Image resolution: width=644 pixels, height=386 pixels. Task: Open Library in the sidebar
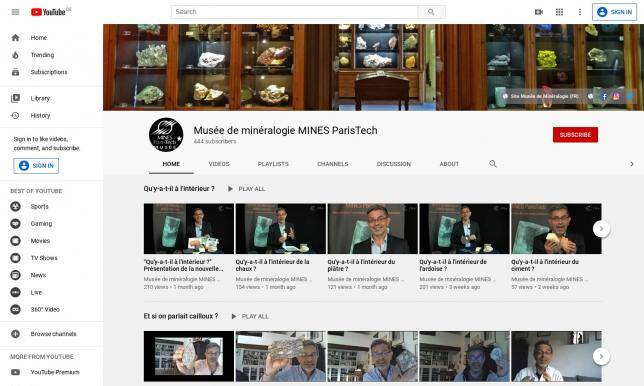(51, 98)
